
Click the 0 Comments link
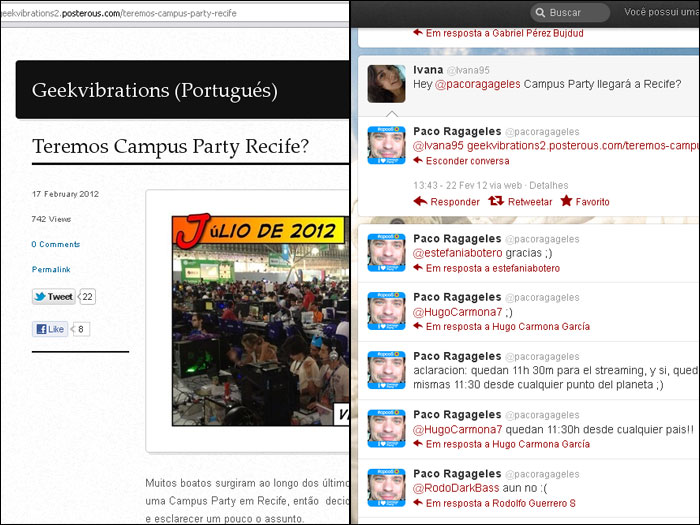56,244
